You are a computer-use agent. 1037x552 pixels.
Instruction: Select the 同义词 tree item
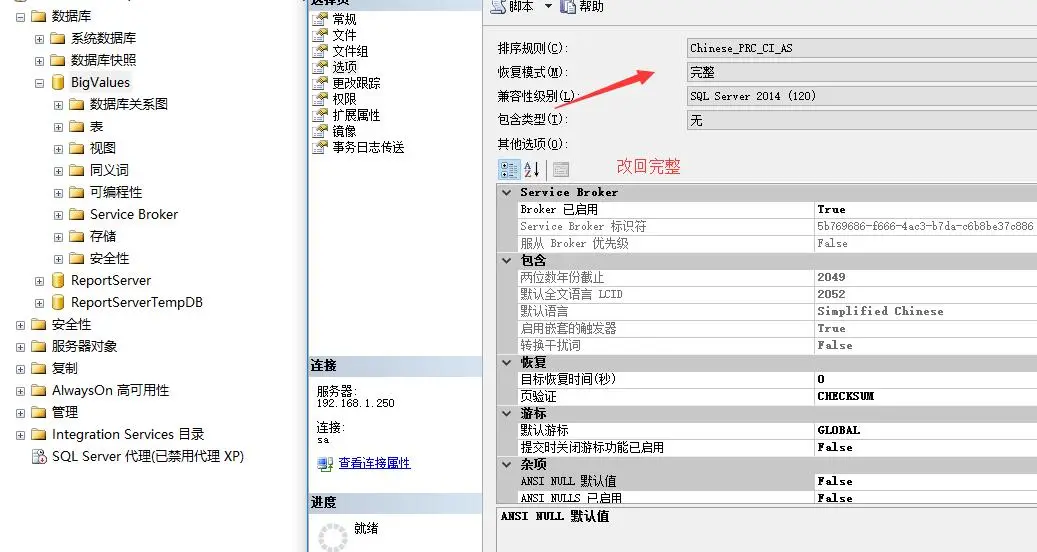[109, 171]
